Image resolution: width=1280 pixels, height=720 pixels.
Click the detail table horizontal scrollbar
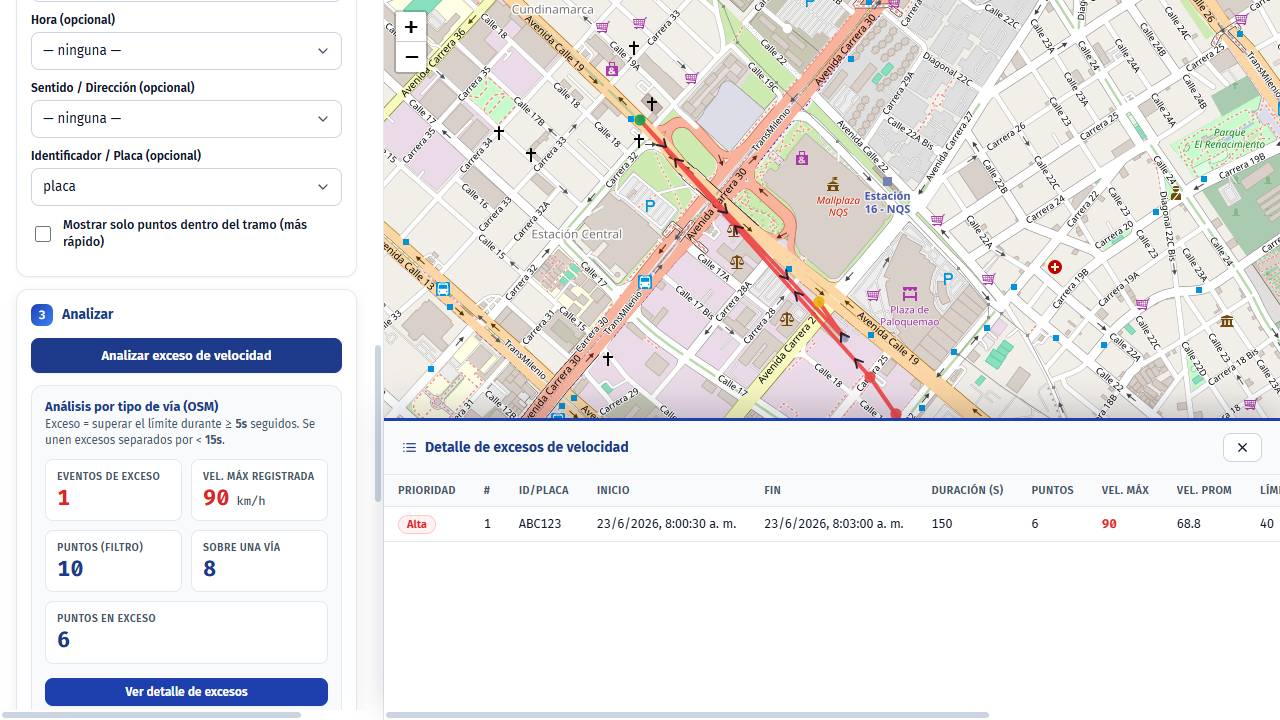click(688, 715)
